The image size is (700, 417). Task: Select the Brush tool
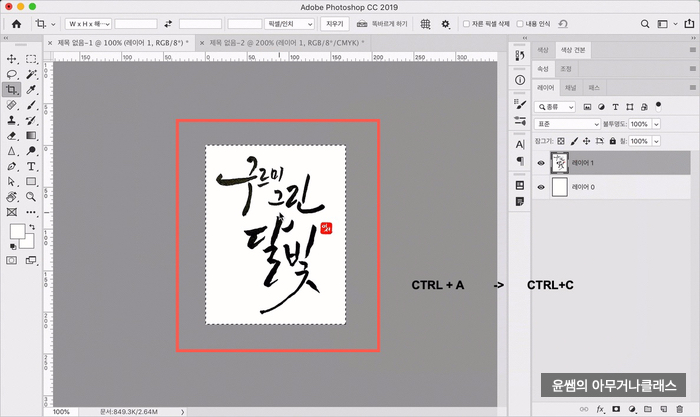point(31,105)
